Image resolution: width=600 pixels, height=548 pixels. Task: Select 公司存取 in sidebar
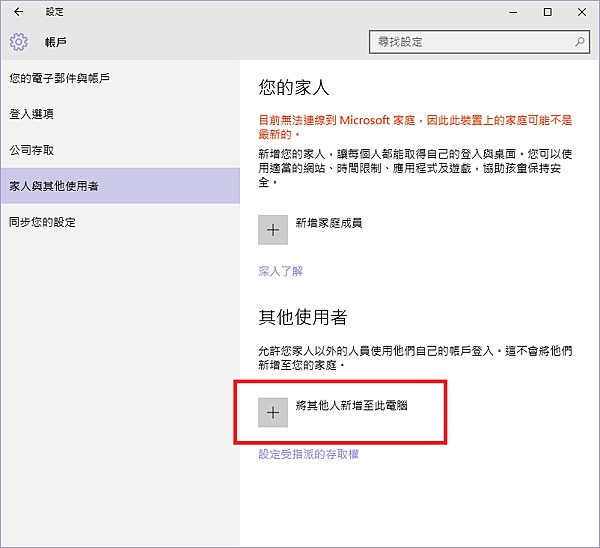120,150
